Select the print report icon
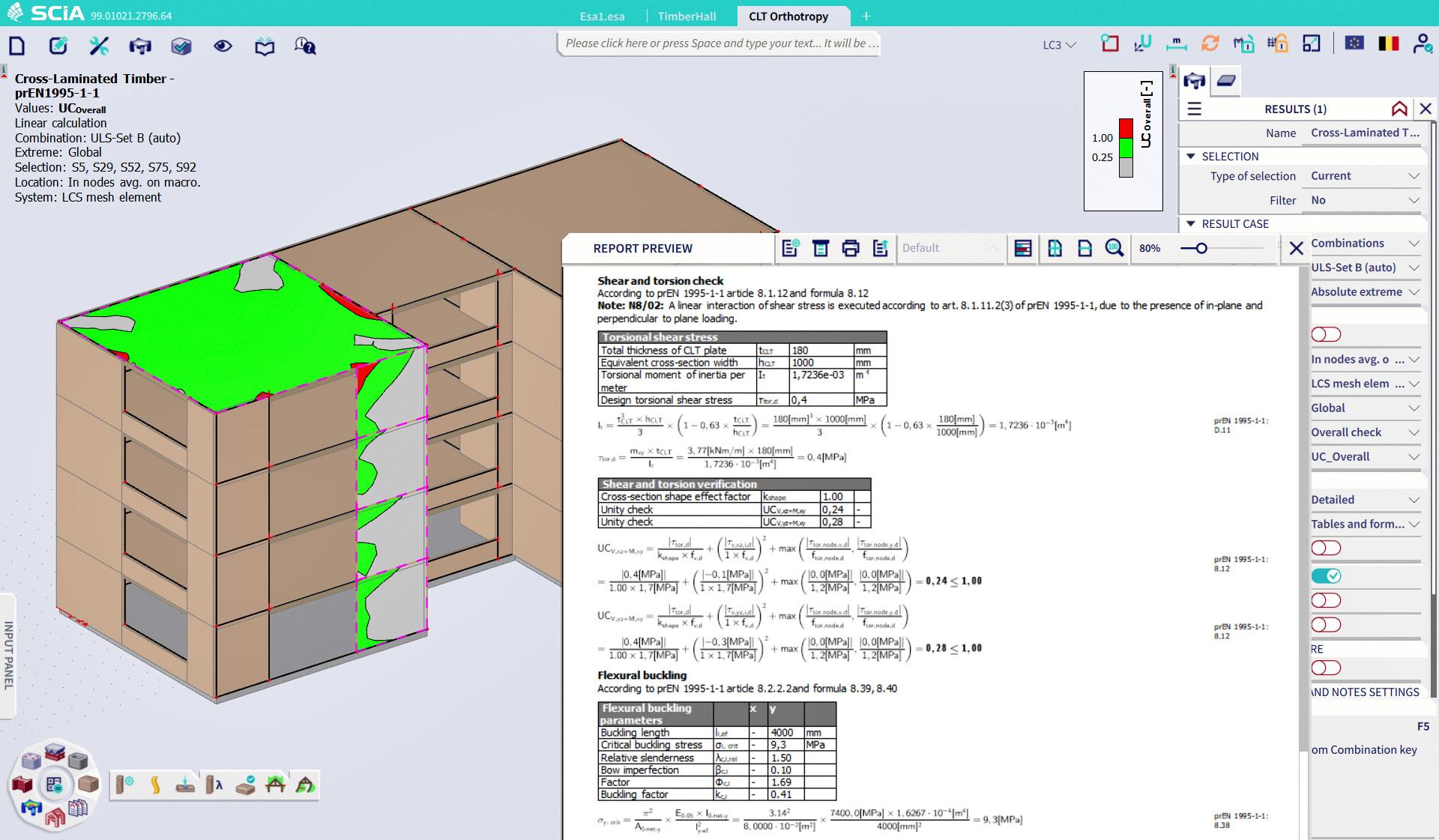1439x840 pixels. tap(851, 247)
